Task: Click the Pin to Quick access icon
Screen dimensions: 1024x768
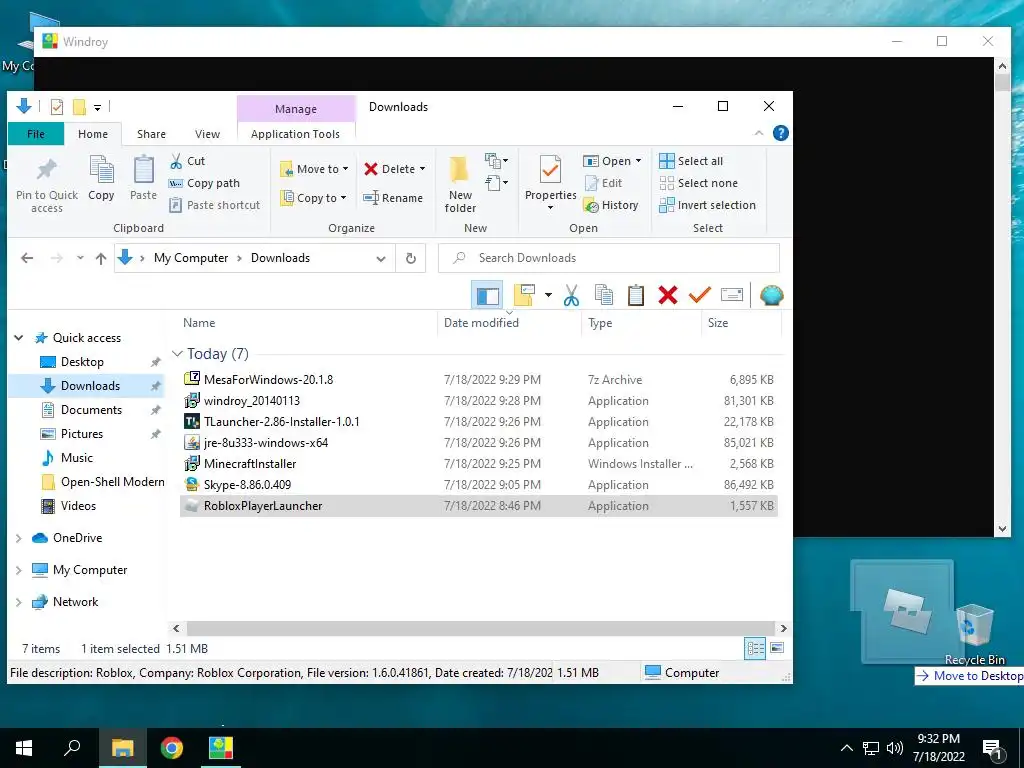Action: [46, 171]
